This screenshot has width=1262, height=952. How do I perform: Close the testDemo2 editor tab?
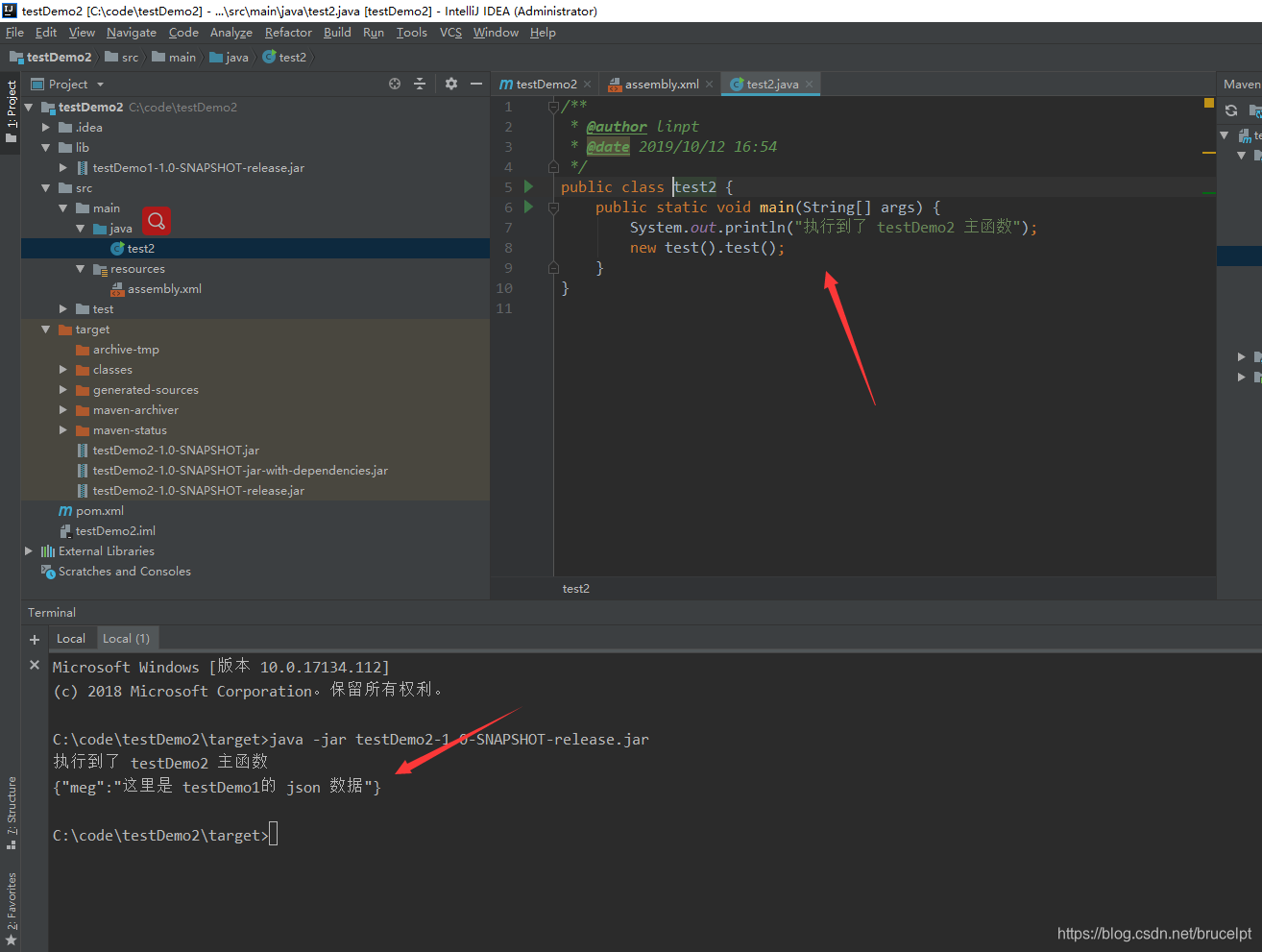[x=587, y=85]
